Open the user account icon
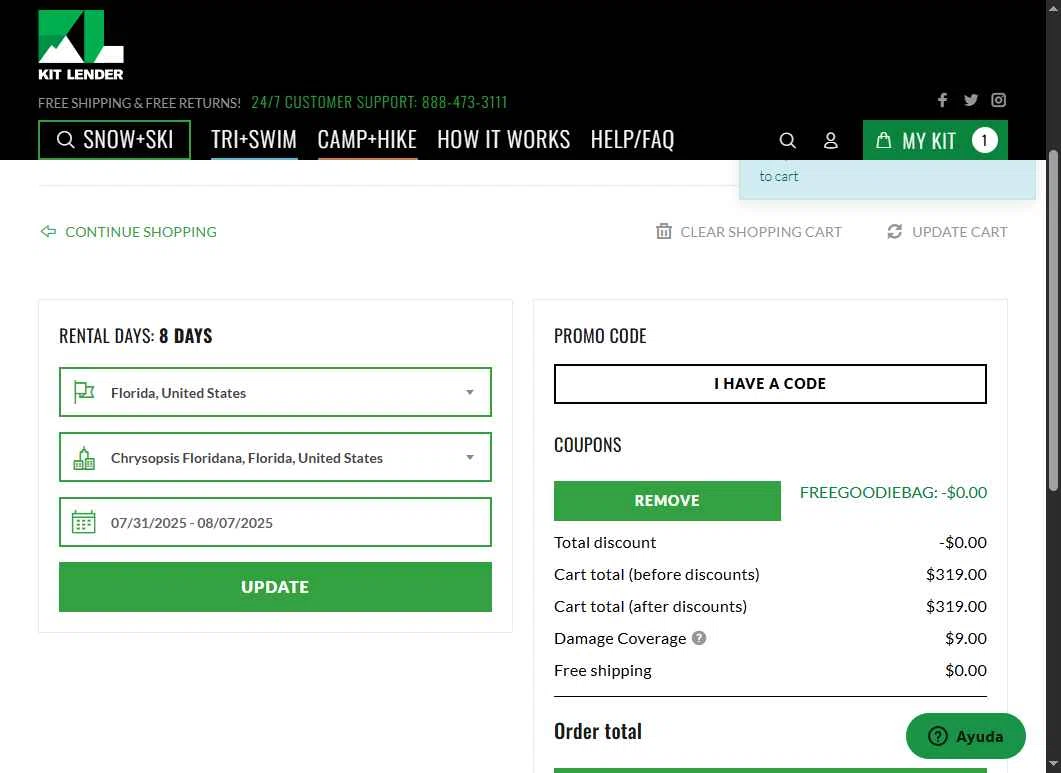This screenshot has width=1061, height=773. [x=831, y=140]
